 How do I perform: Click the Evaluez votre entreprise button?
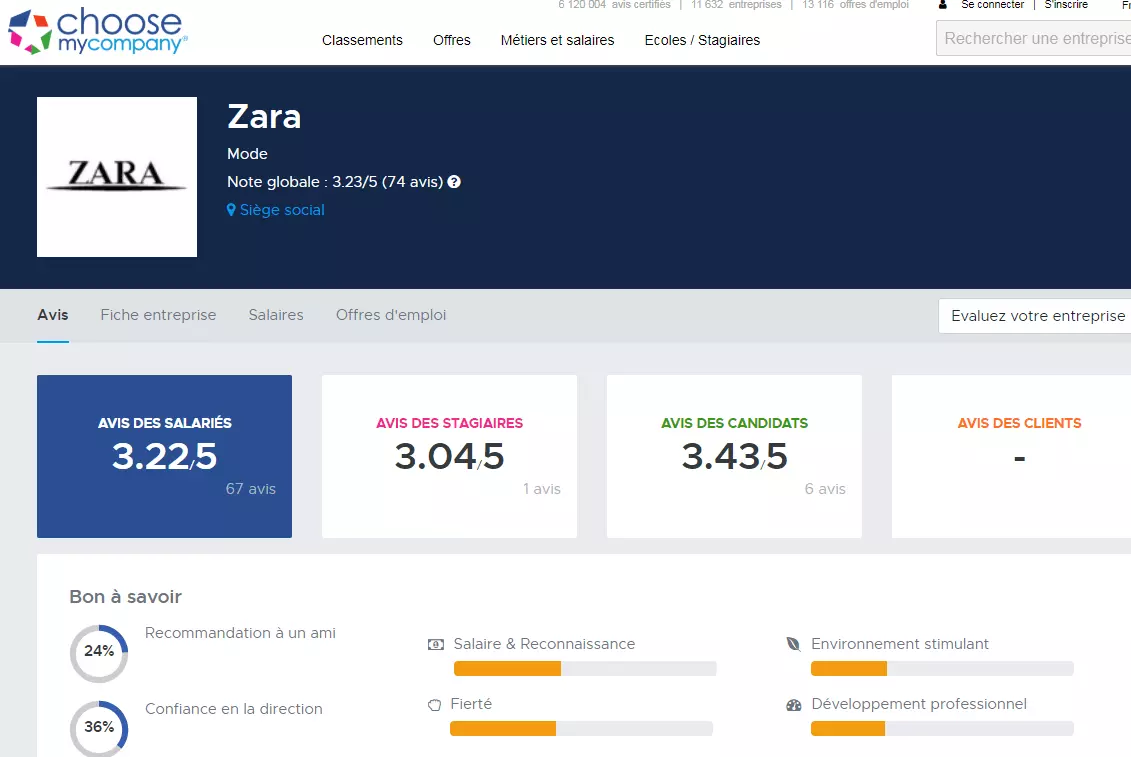(x=1036, y=316)
